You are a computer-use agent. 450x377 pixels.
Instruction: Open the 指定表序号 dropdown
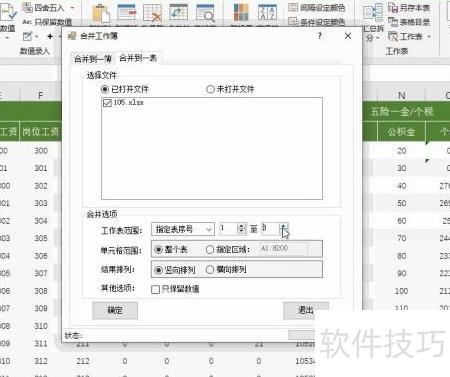183,229
